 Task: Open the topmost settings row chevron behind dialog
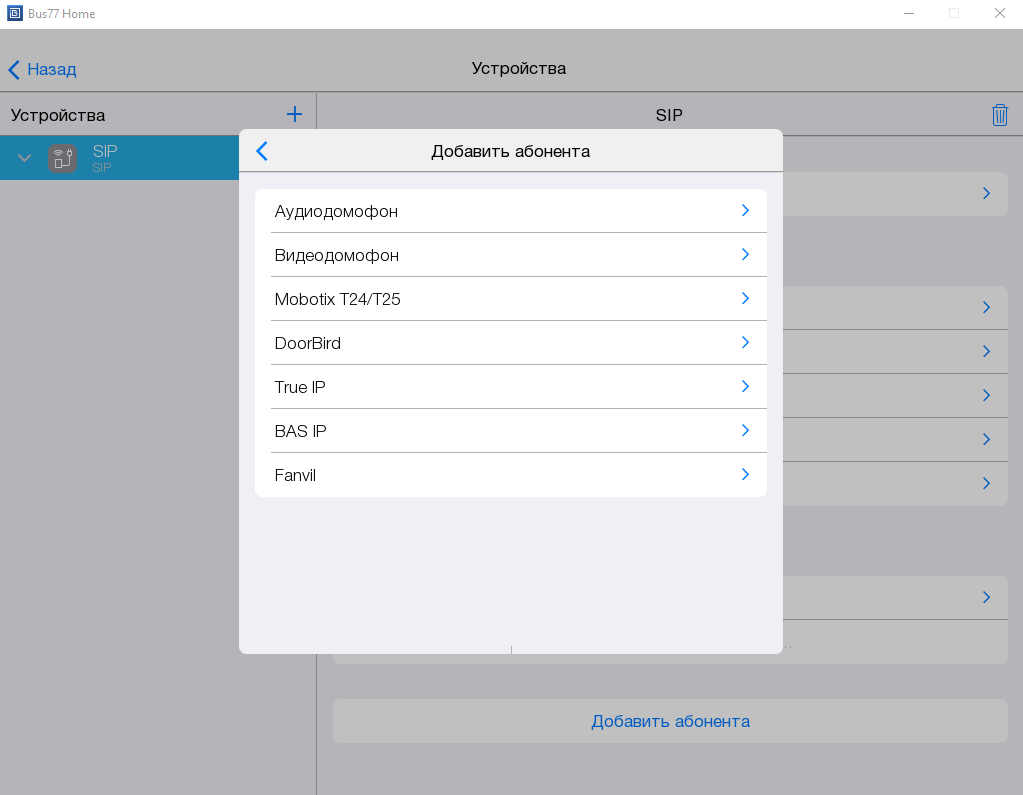[986, 194]
